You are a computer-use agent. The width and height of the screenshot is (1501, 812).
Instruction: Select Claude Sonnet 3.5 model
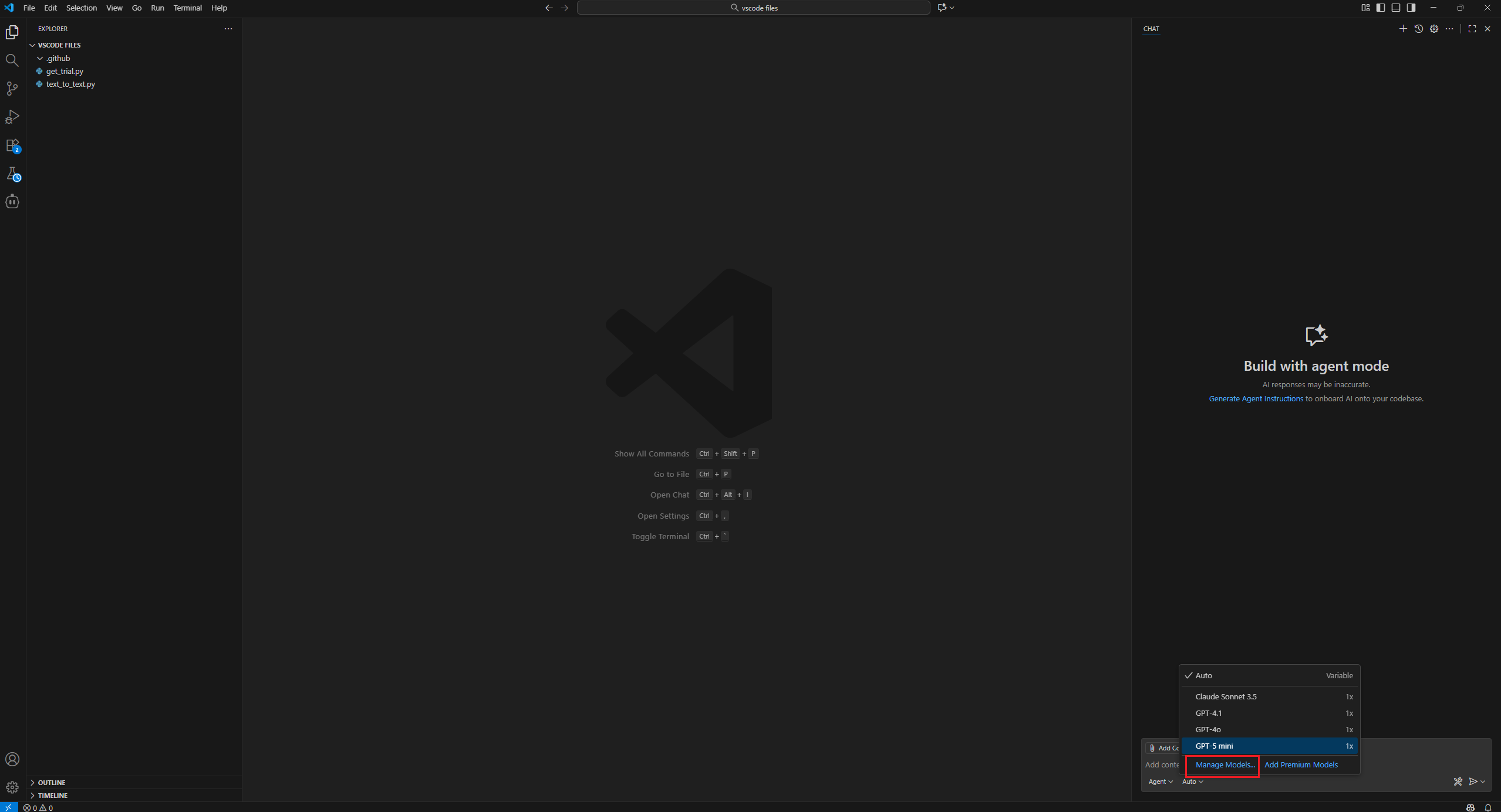coord(1226,696)
